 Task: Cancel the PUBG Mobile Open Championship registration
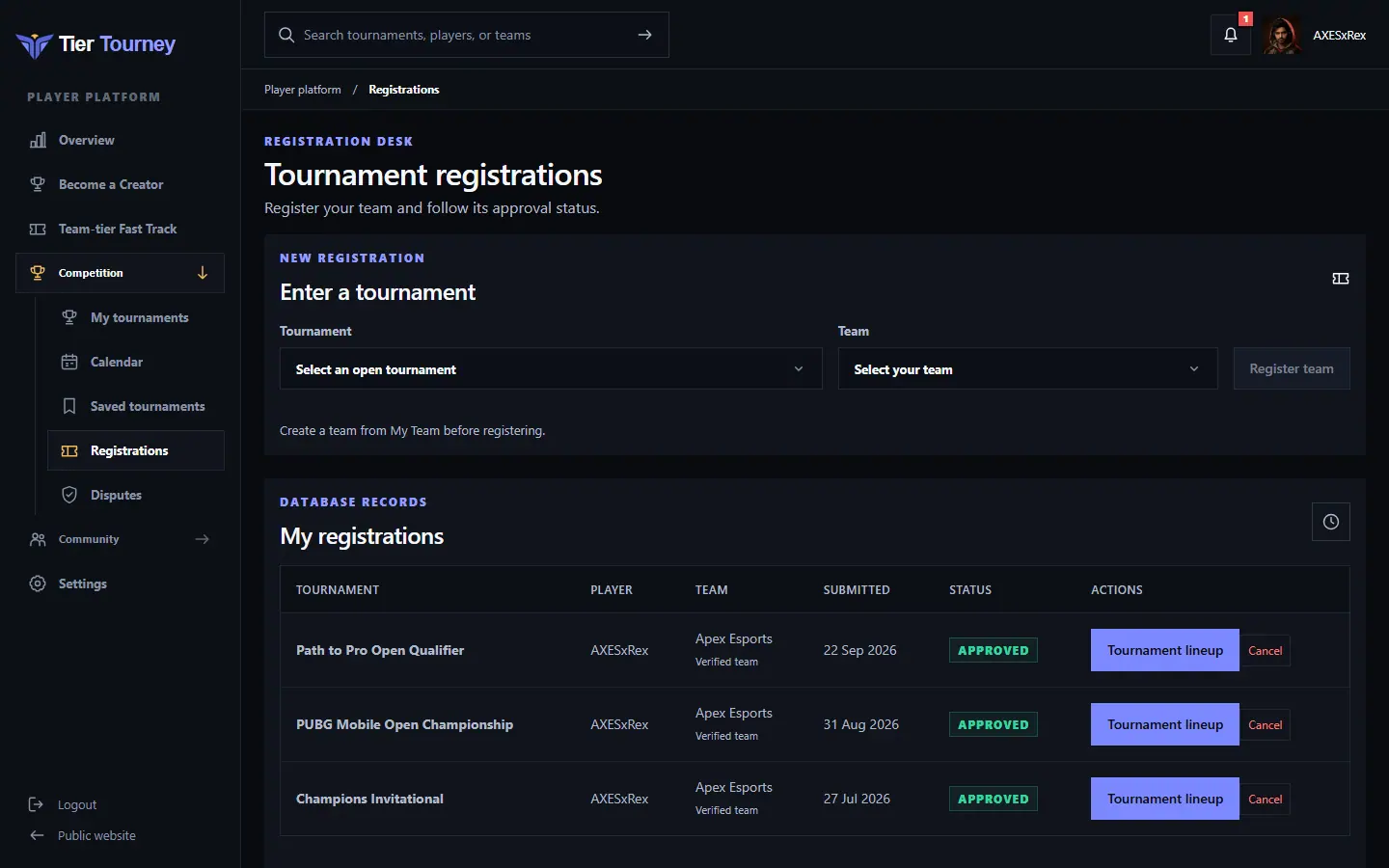tap(1266, 725)
